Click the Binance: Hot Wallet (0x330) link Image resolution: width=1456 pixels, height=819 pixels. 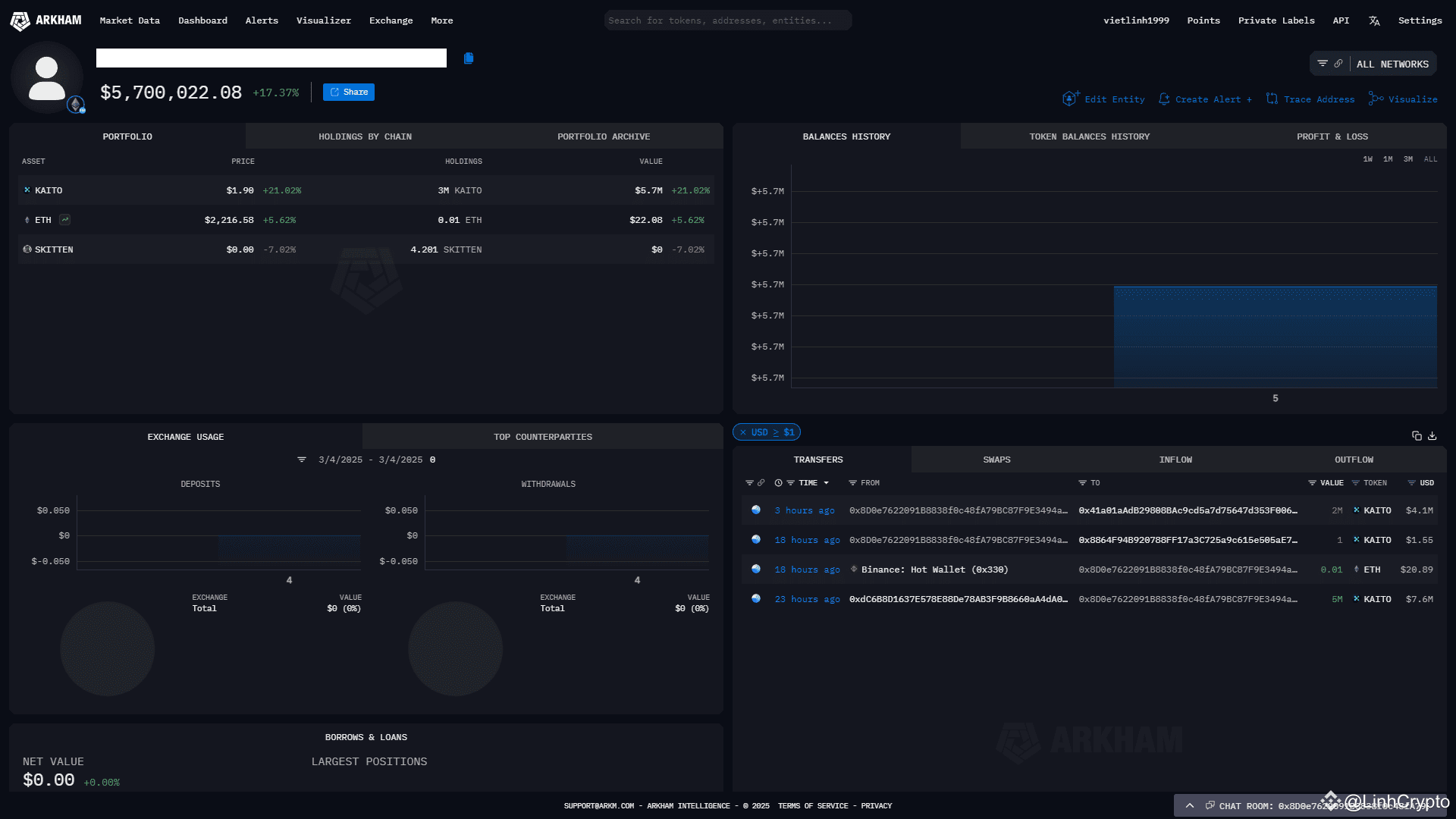pos(935,570)
